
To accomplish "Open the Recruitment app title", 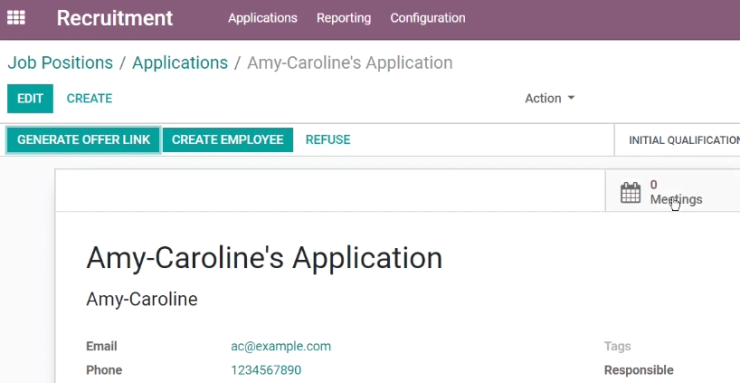I will (x=115, y=18).
